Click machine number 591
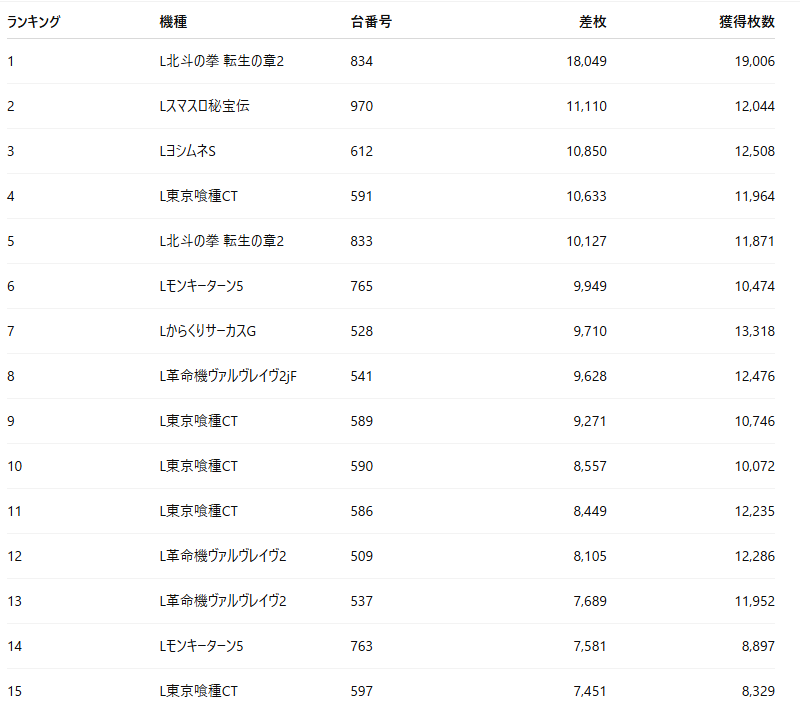This screenshot has height=710, width=800. click(x=362, y=196)
